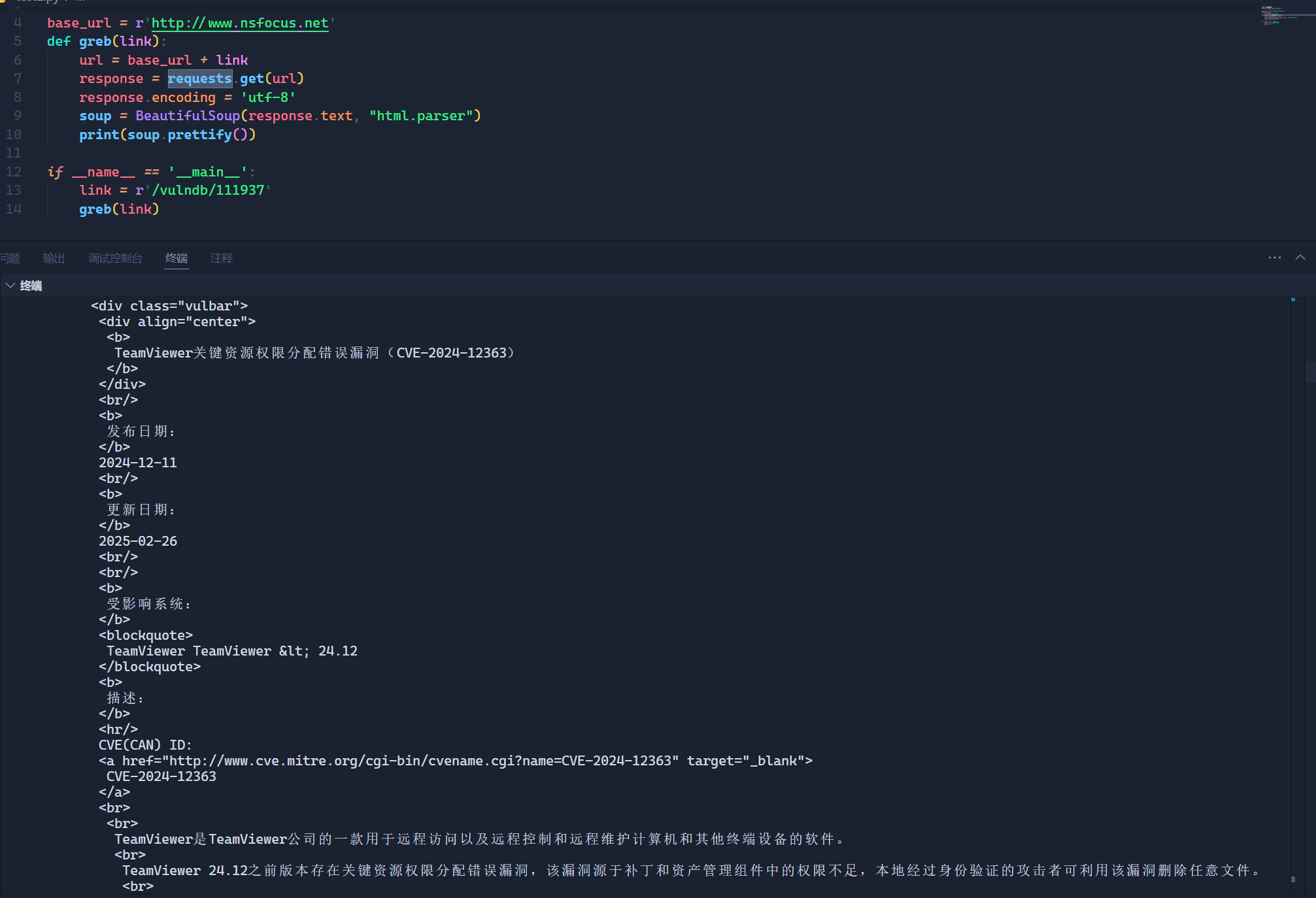Click the <blockquote> opening tag line
Image resolution: width=1316 pixels, height=898 pixels.
(x=146, y=635)
